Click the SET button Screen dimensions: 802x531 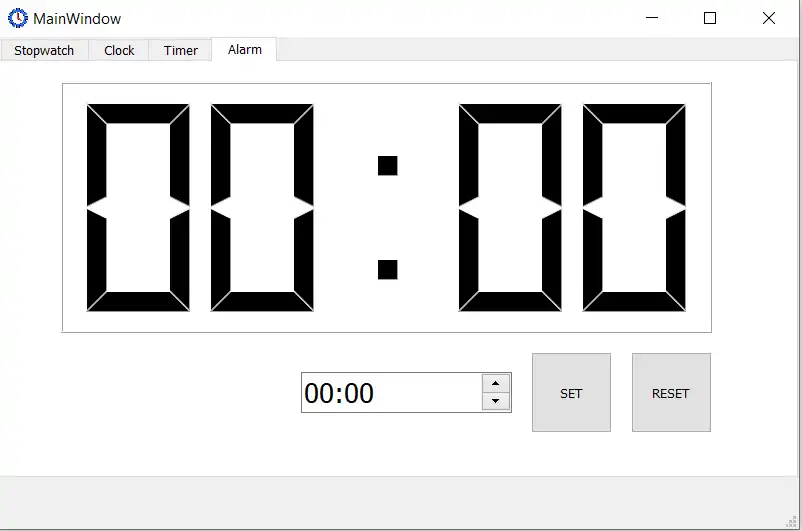(571, 392)
